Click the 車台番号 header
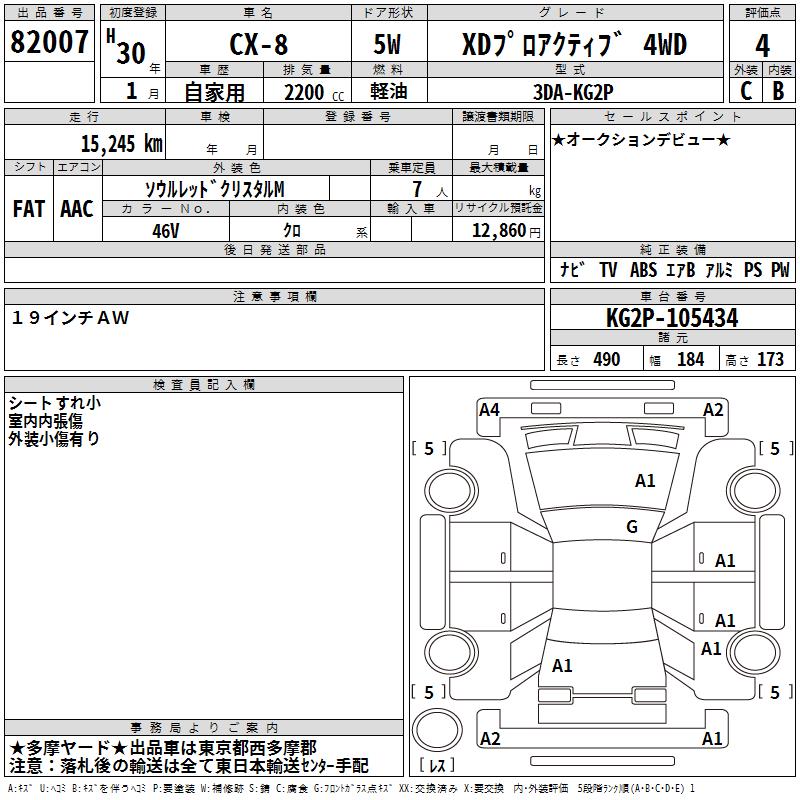This screenshot has height=800, width=800. (672, 297)
